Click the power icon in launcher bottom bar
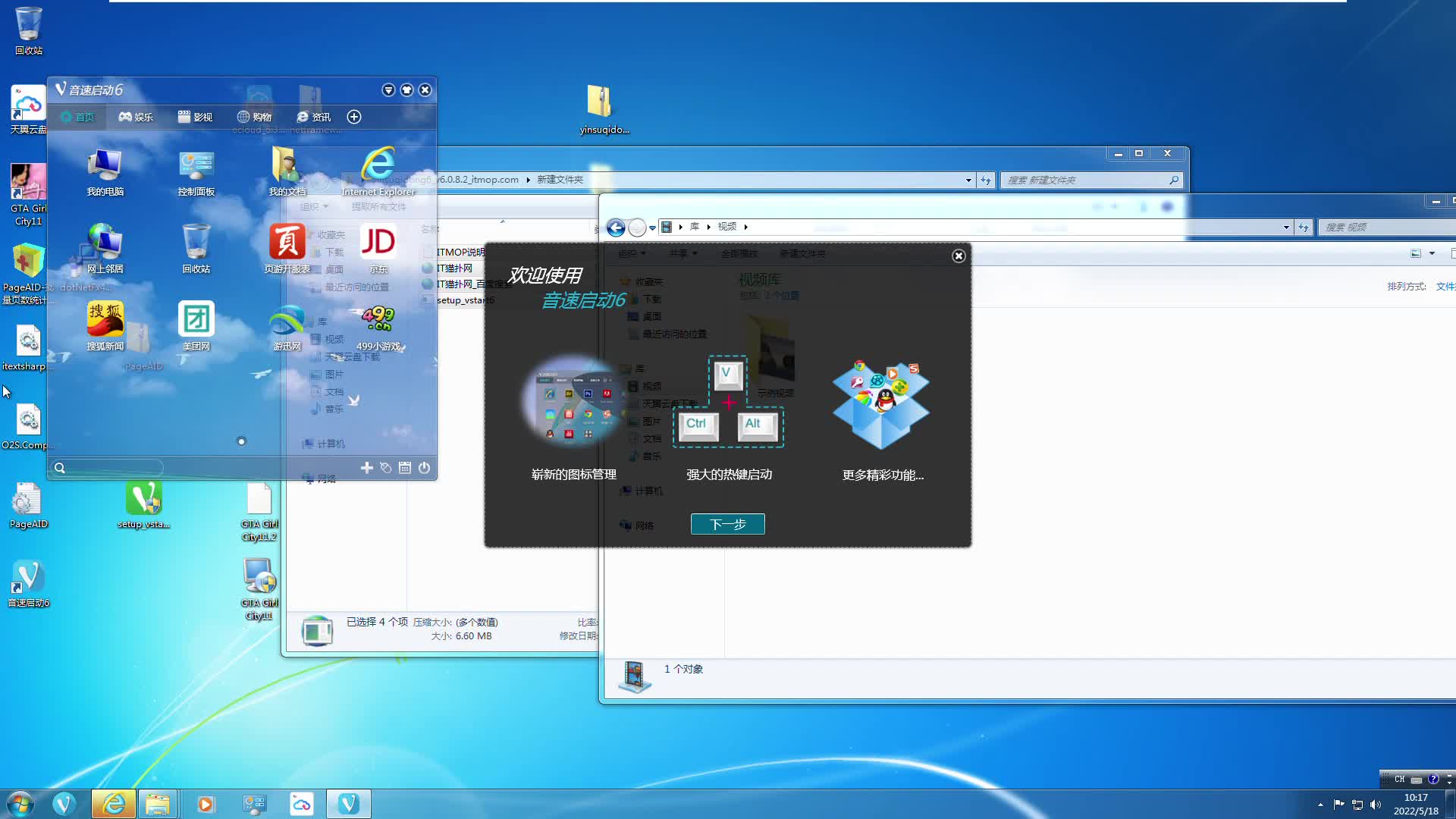Viewport: 1456px width, 819px height. point(424,468)
